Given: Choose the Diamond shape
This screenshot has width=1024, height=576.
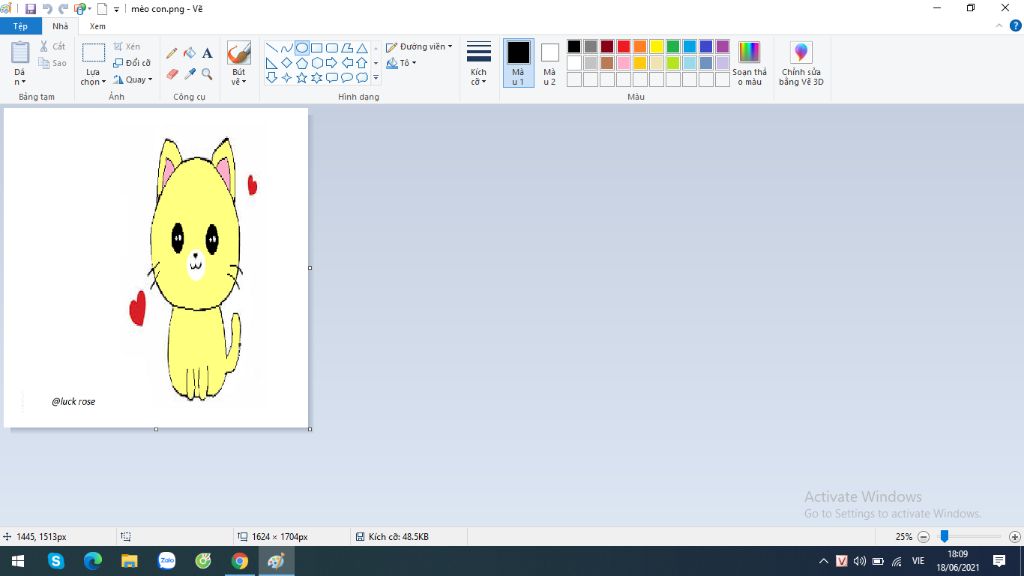Looking at the screenshot, I should click(x=287, y=63).
